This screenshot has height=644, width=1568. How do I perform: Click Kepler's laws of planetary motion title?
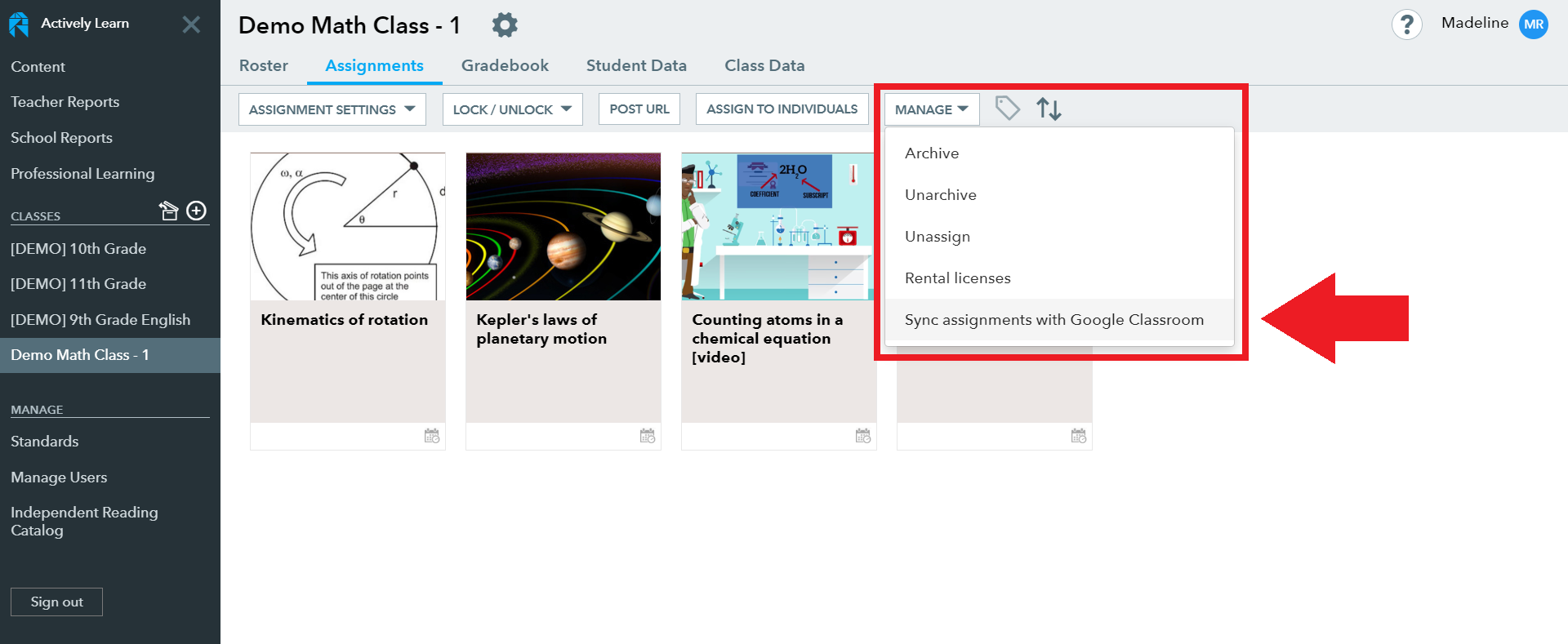(541, 329)
